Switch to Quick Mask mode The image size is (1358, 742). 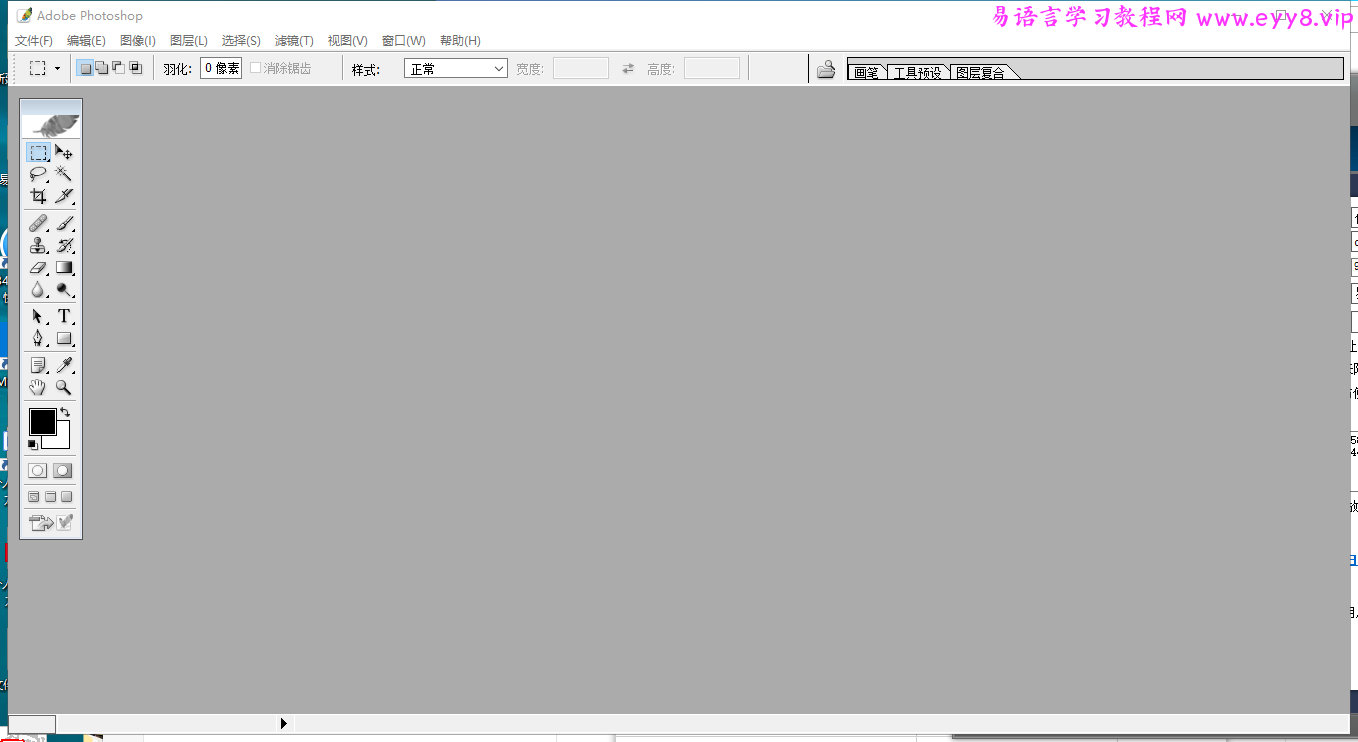click(62, 470)
